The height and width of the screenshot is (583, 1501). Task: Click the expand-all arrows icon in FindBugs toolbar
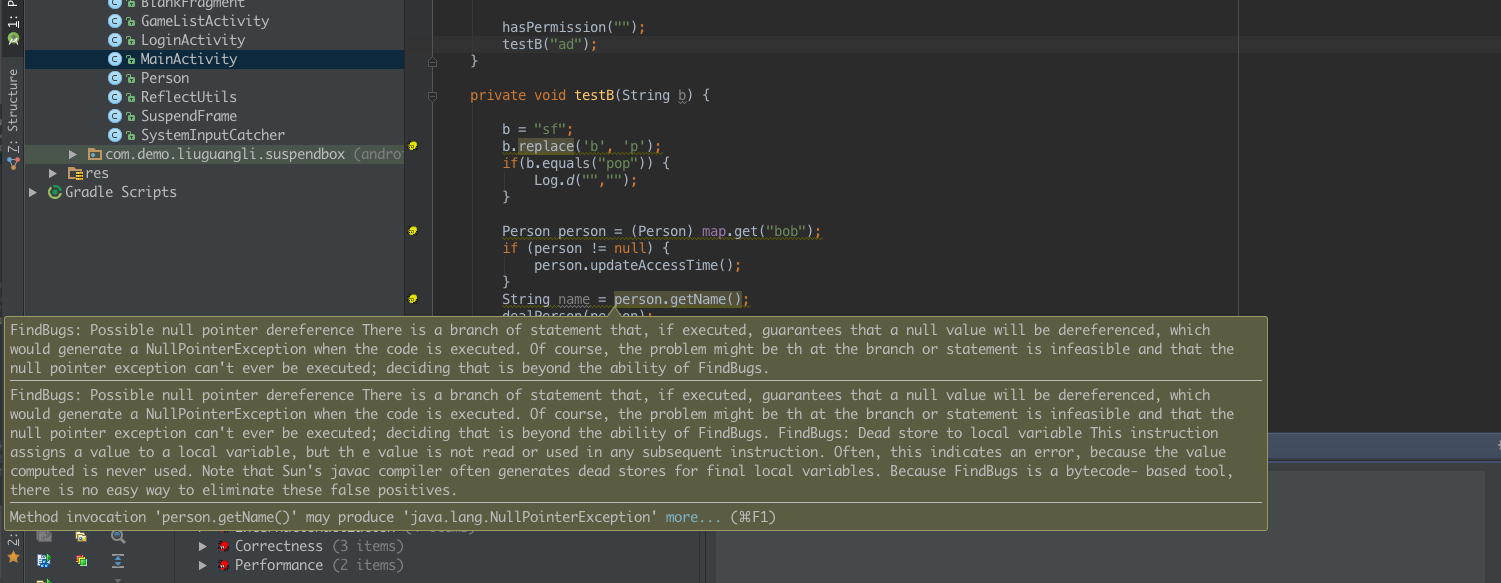[118, 561]
